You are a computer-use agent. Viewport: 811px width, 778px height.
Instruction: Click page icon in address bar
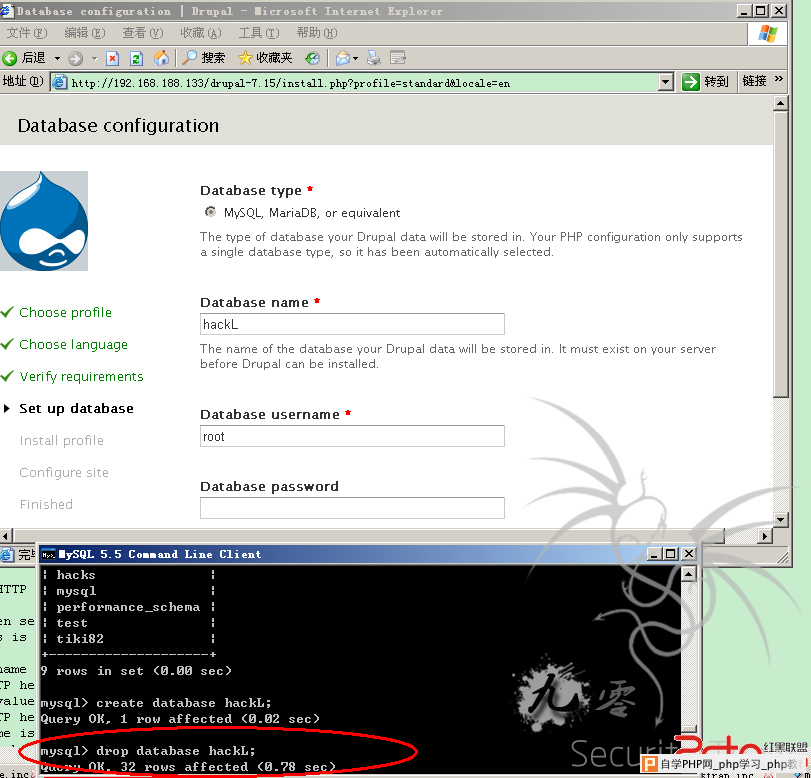[61, 82]
